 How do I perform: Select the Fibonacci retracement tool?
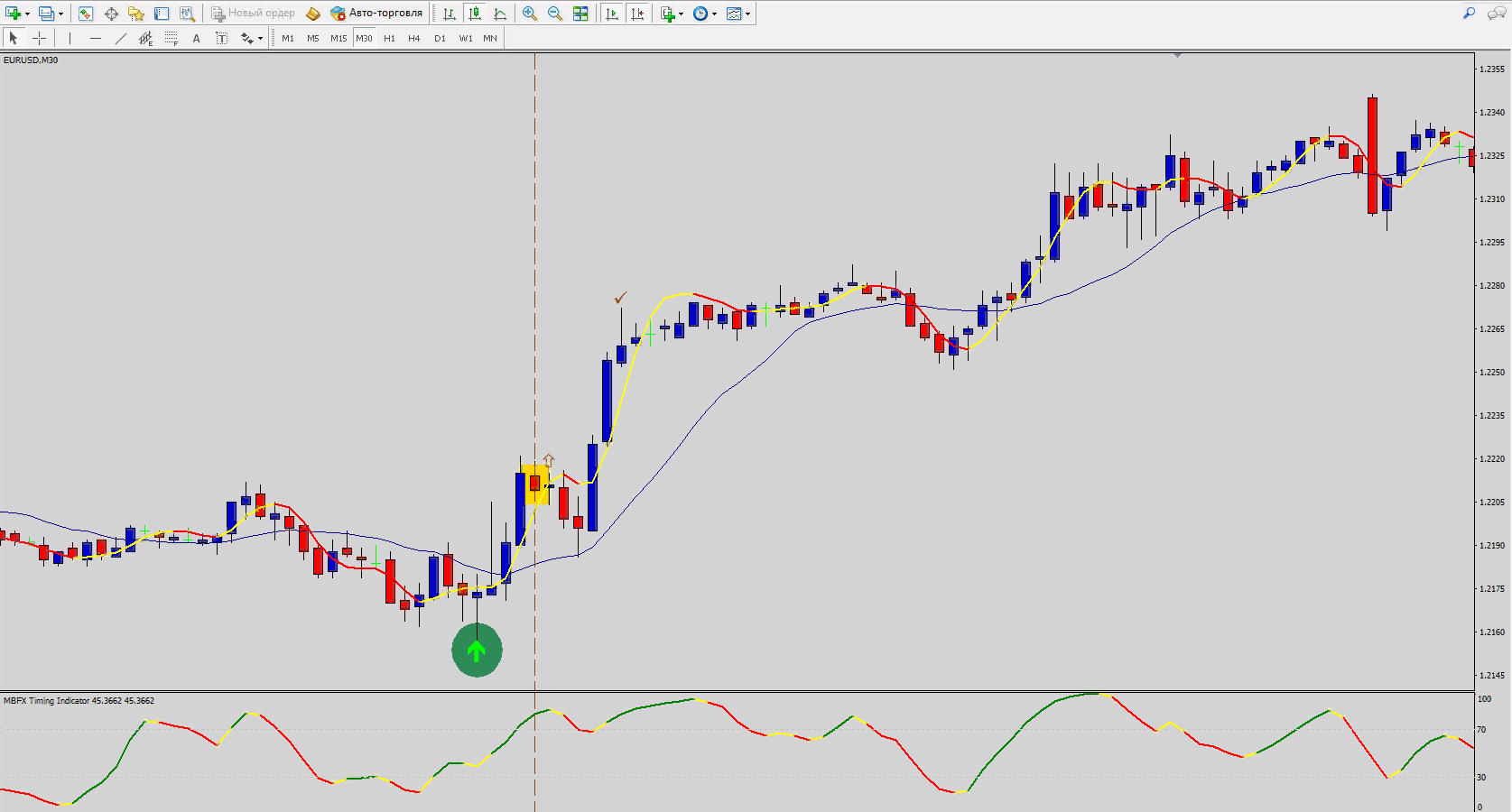(171, 38)
